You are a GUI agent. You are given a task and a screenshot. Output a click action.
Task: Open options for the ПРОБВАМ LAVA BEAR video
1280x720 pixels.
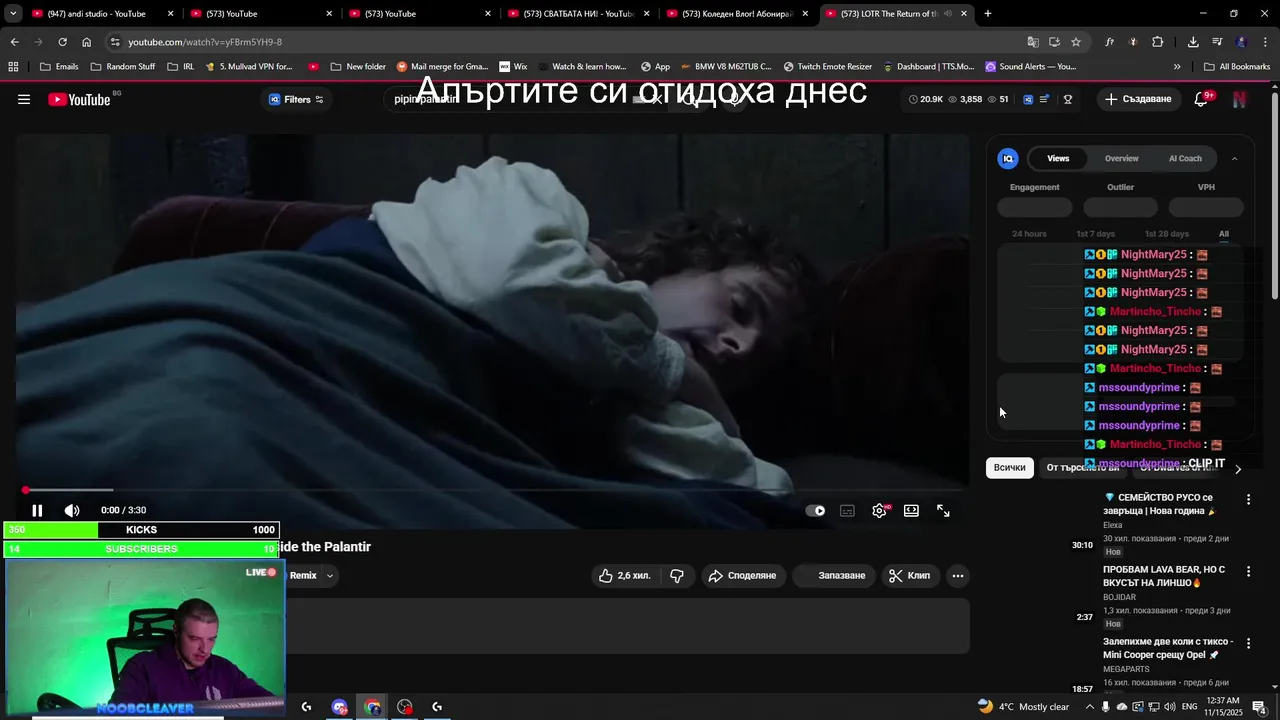tap(1248, 571)
